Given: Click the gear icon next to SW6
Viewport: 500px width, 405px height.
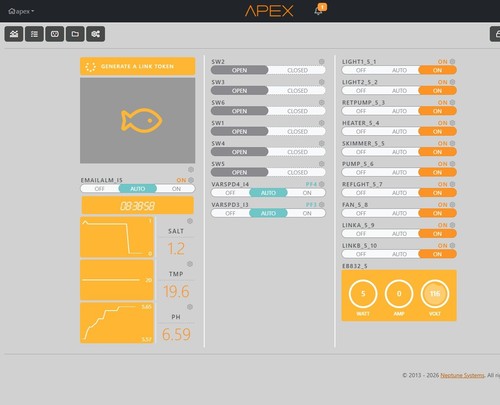Looking at the screenshot, I should [x=322, y=102].
